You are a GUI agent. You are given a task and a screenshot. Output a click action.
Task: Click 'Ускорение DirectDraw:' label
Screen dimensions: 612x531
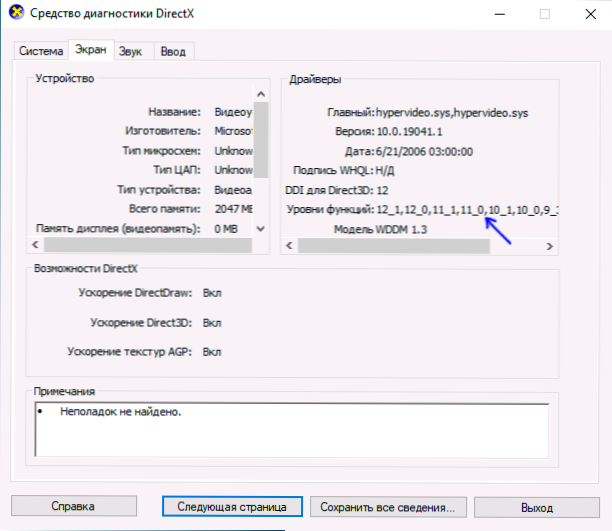(x=135, y=293)
